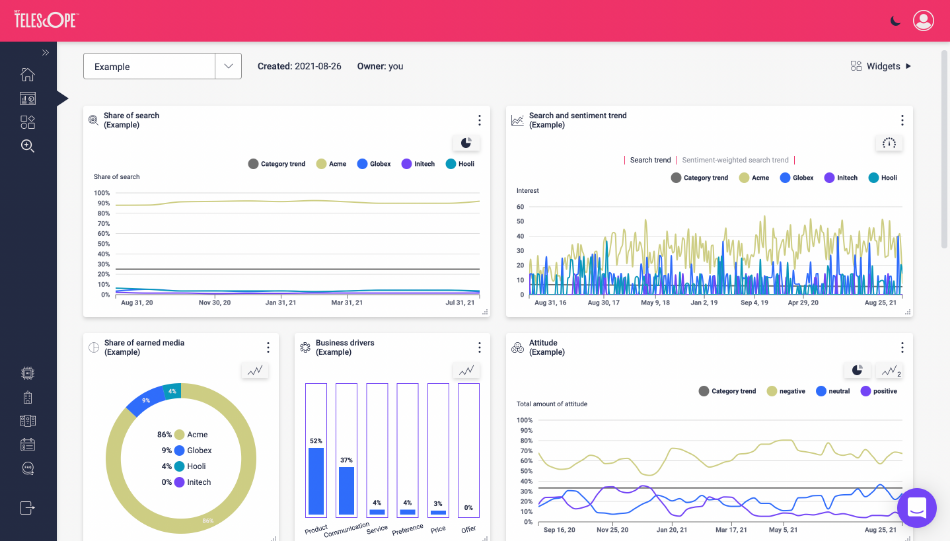The height and width of the screenshot is (541, 950).
Task: Click gauge icon in Search and sentiment trend
Action: [889, 143]
